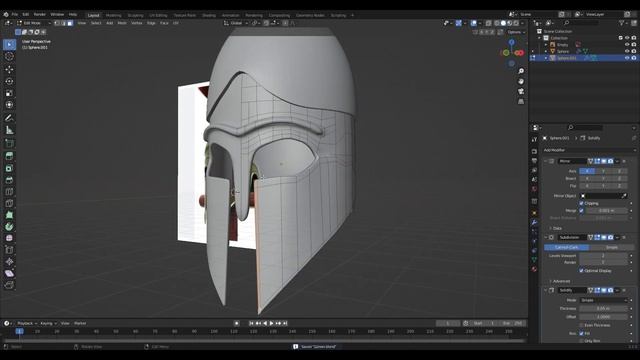Enable Even Thickness checkbox
This screenshot has width=640, height=360.
pyautogui.click(x=581, y=325)
